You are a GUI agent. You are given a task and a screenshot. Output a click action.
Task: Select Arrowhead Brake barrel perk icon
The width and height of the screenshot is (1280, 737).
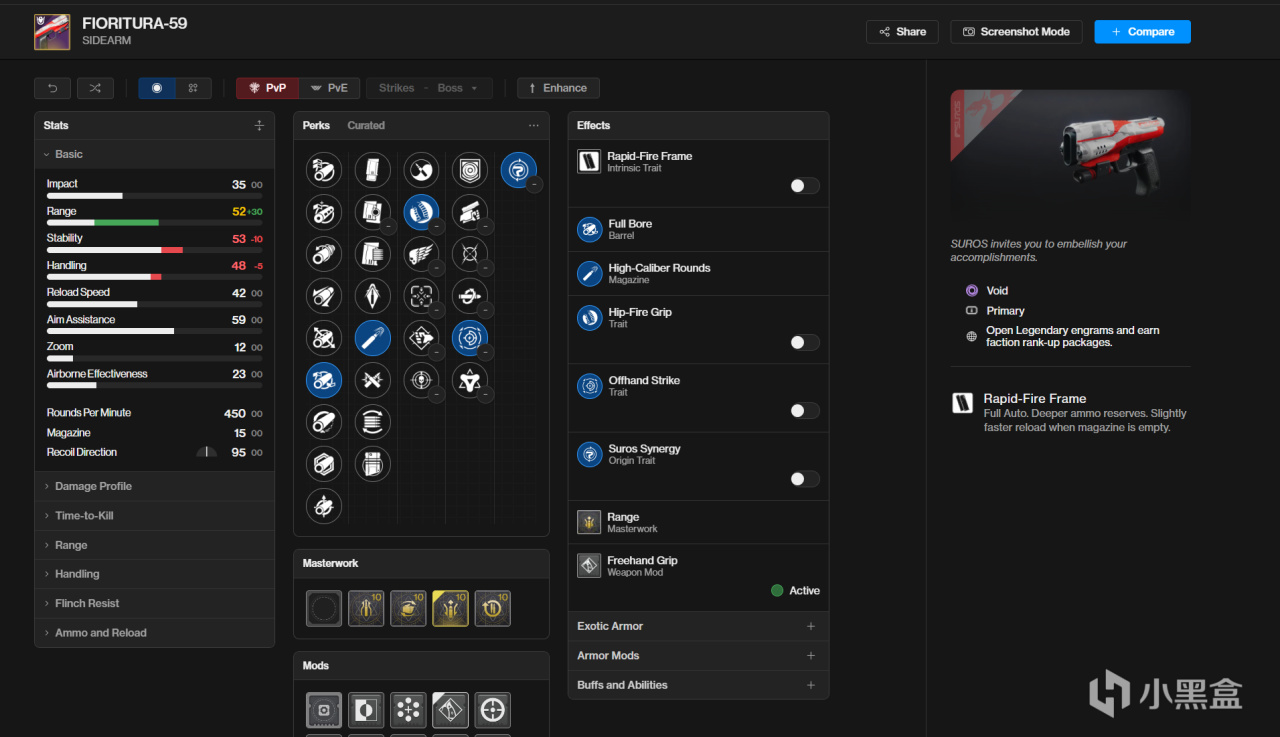[324, 170]
